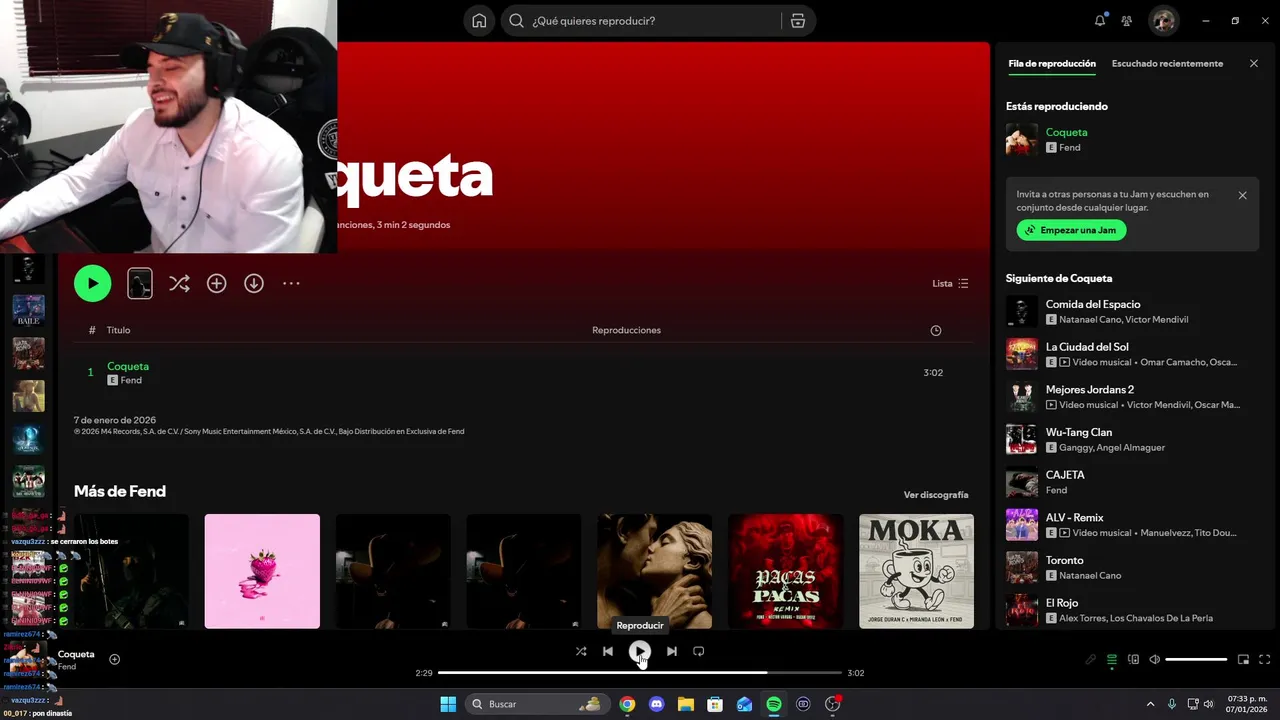Seek on the song progress bar
The height and width of the screenshot is (720, 1280).
pyautogui.click(x=640, y=673)
